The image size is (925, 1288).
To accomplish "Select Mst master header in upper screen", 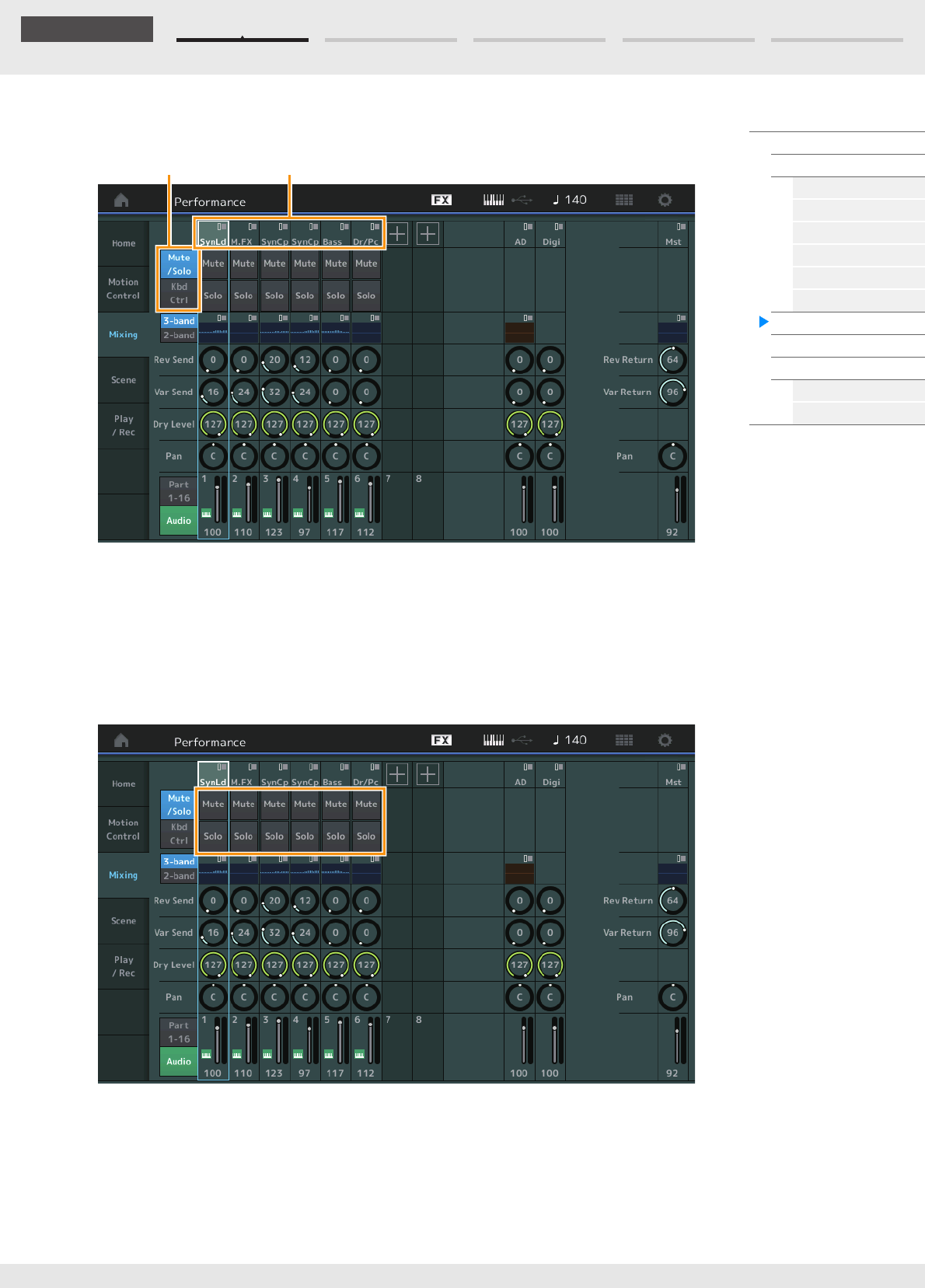I will coord(673,234).
